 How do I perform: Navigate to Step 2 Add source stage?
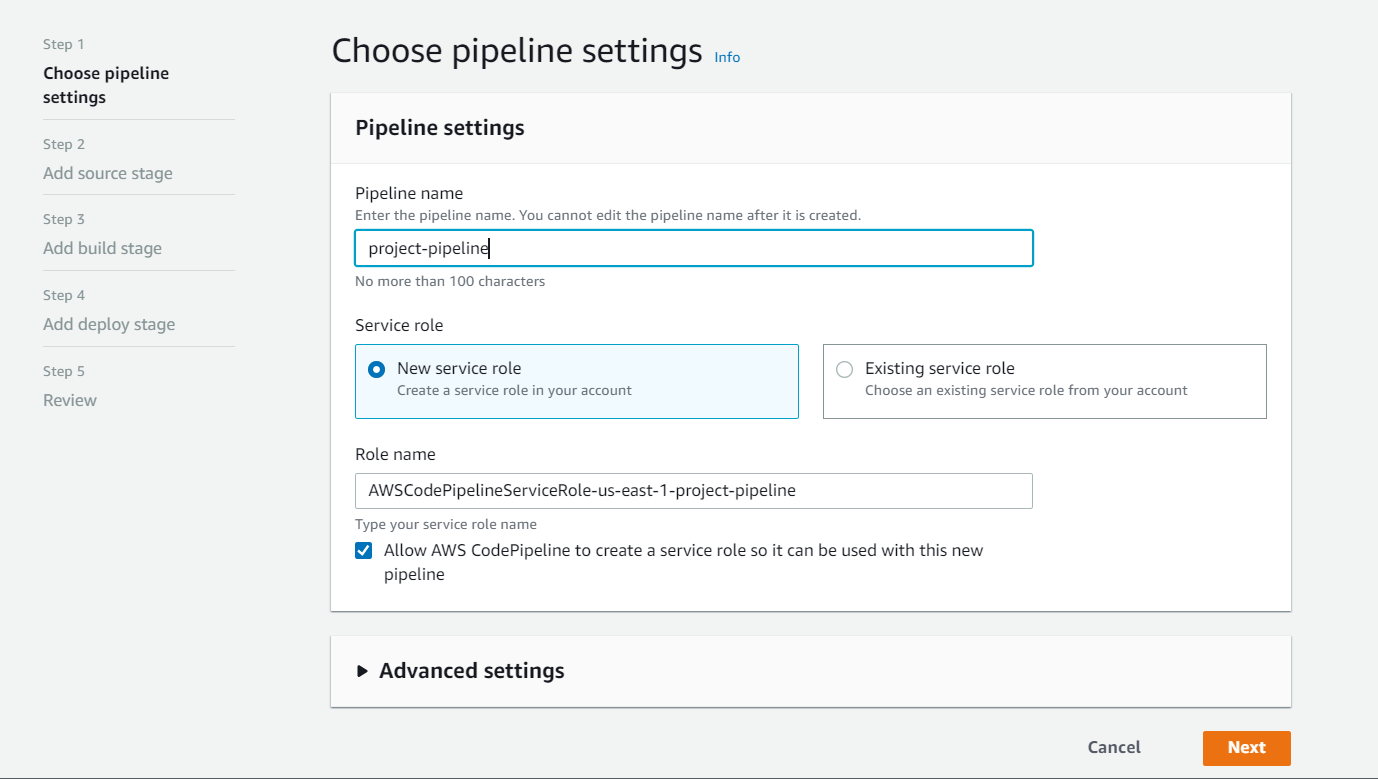[x=107, y=173]
